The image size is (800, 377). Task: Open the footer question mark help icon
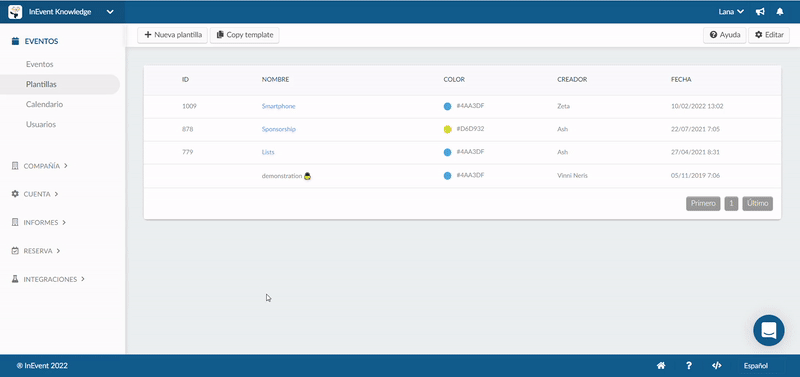[x=689, y=366]
